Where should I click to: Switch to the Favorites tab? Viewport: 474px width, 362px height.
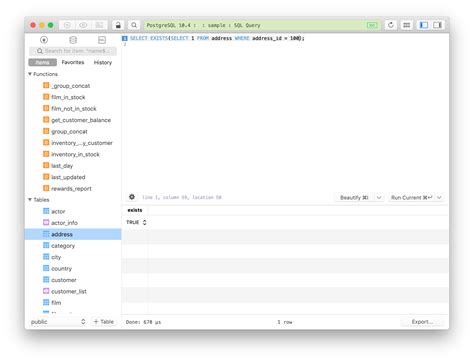[73, 62]
